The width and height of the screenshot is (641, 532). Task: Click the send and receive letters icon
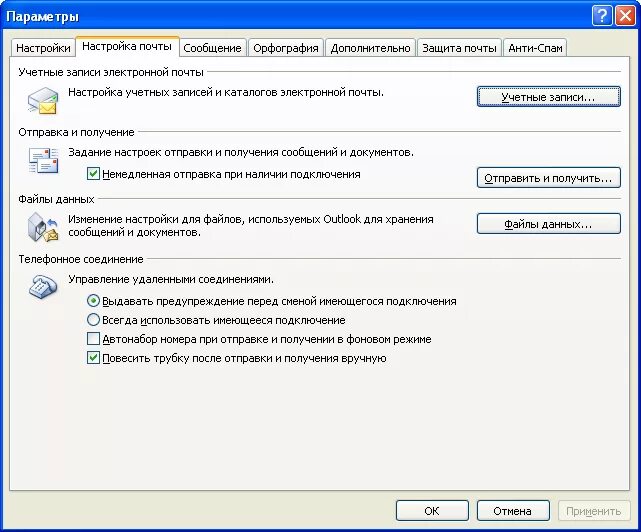point(44,160)
